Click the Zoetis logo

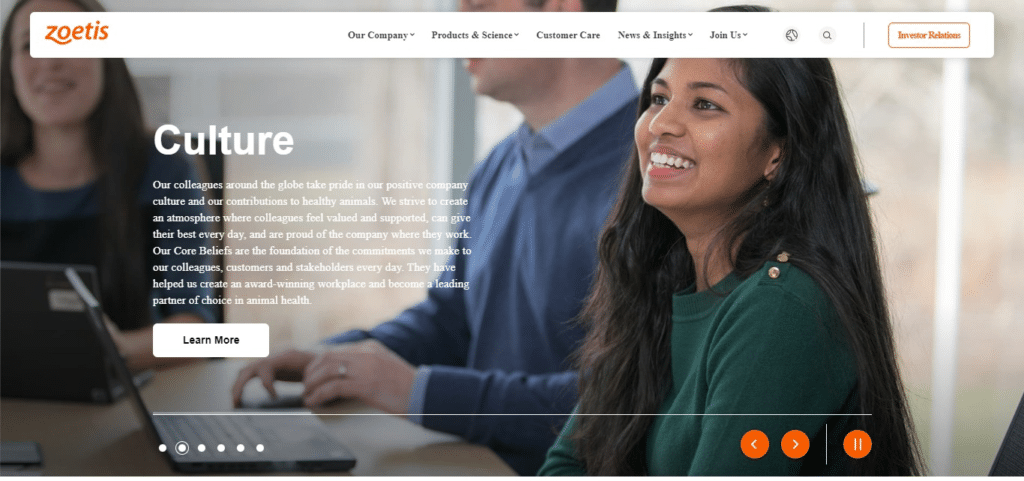click(x=76, y=33)
